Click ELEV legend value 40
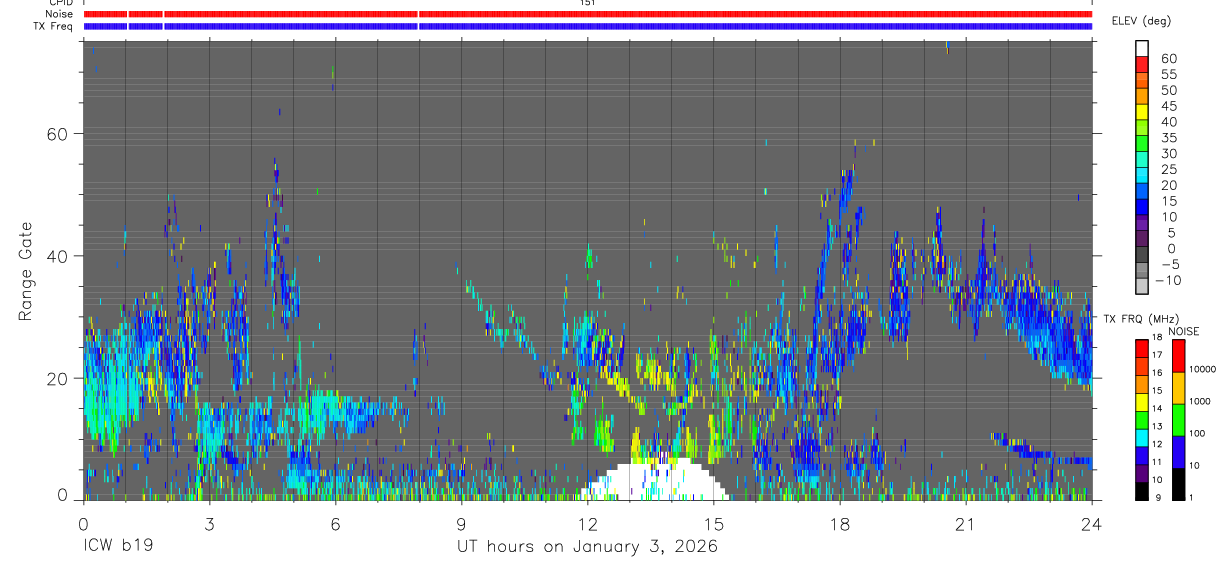Screen dimensions: 1228x567 (x=1167, y=122)
